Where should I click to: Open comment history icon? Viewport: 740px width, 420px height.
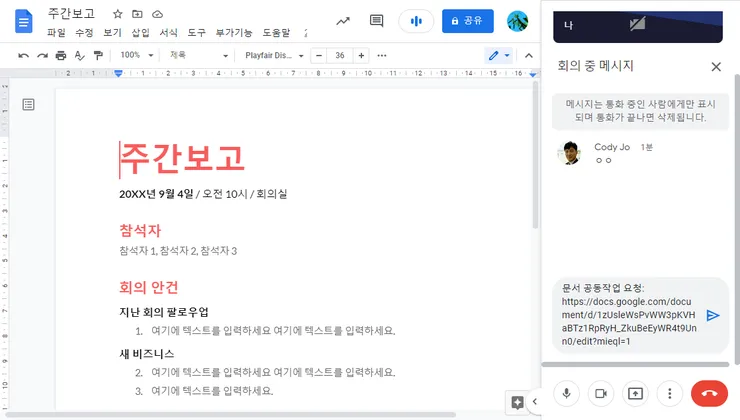tap(376, 21)
